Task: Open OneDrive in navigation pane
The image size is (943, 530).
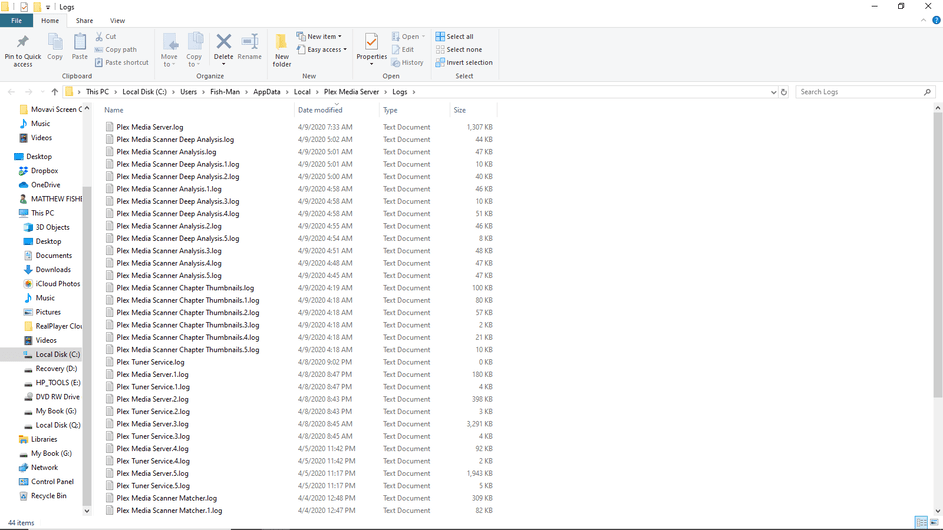Action: coord(45,185)
